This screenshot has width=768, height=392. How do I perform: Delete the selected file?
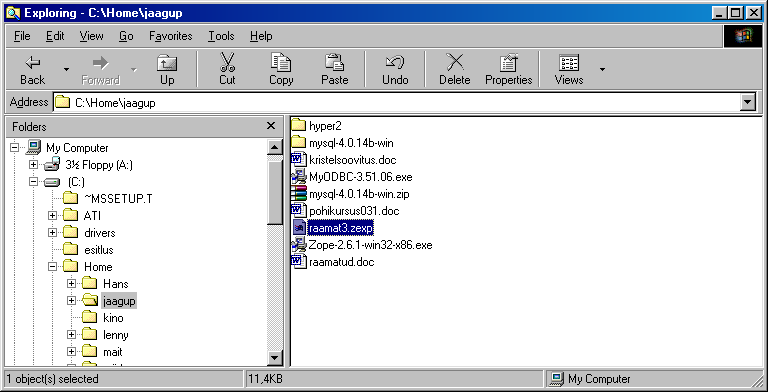pyautogui.click(x=455, y=70)
